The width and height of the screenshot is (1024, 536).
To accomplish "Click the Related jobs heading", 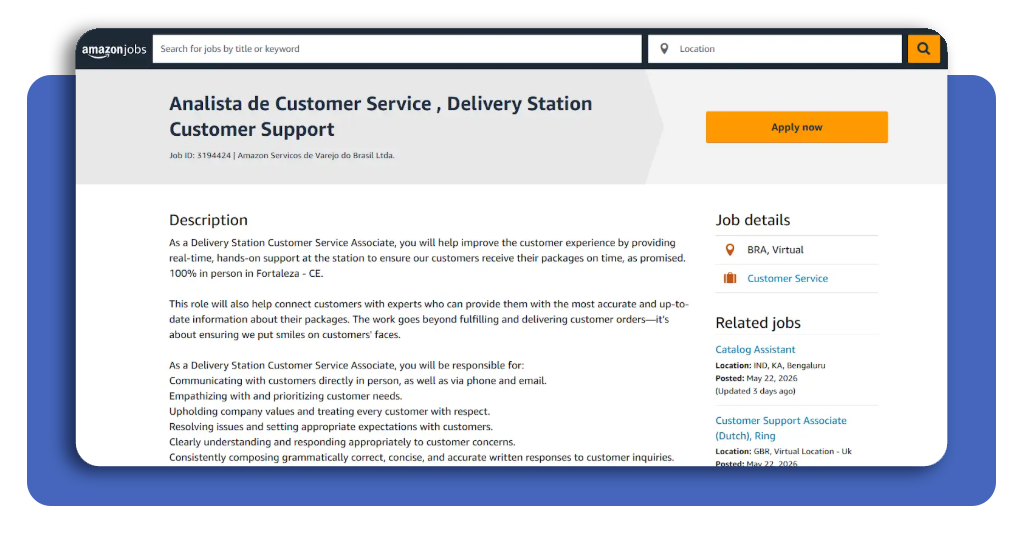I will (x=758, y=323).
